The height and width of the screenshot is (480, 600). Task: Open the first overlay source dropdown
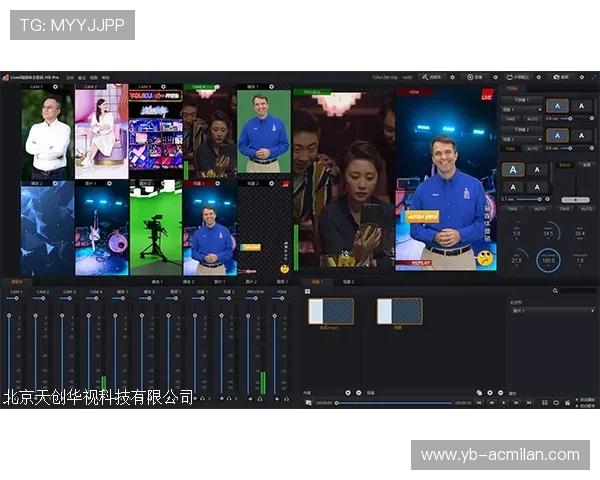point(522,109)
